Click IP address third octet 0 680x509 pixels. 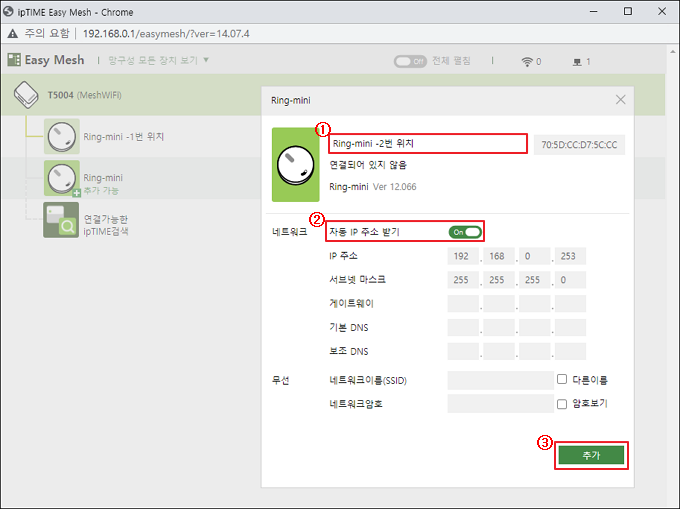[534, 256]
